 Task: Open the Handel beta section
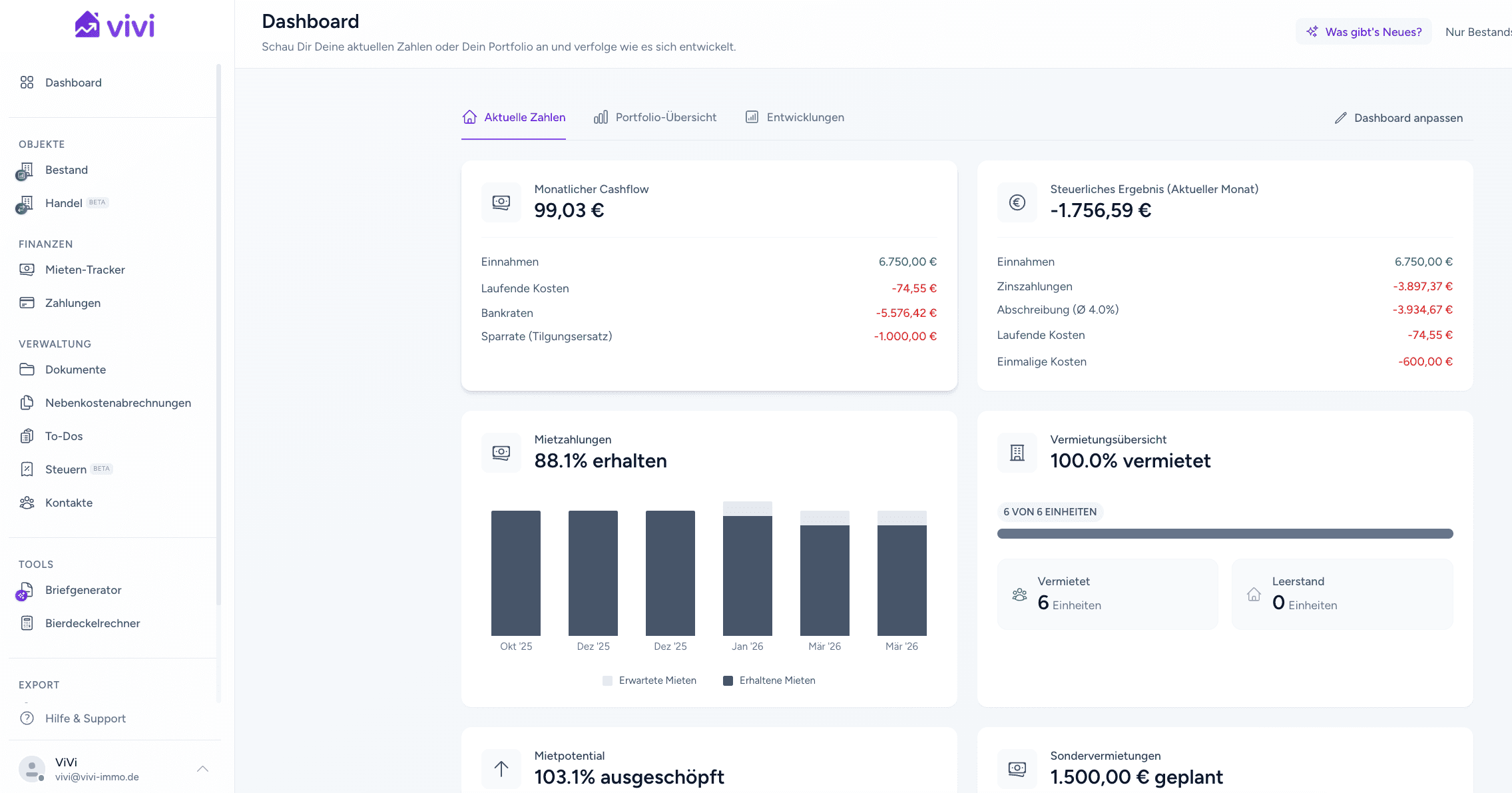tap(64, 203)
